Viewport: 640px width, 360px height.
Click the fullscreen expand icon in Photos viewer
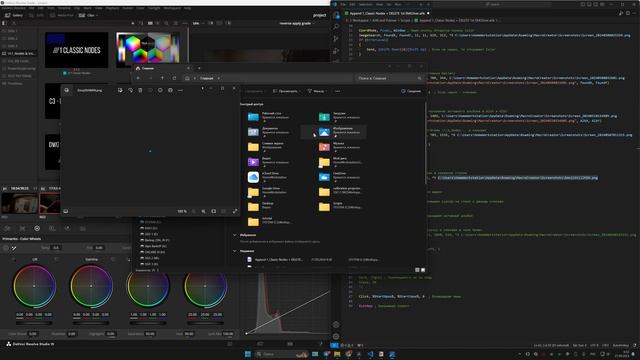pyautogui.click(x=235, y=211)
